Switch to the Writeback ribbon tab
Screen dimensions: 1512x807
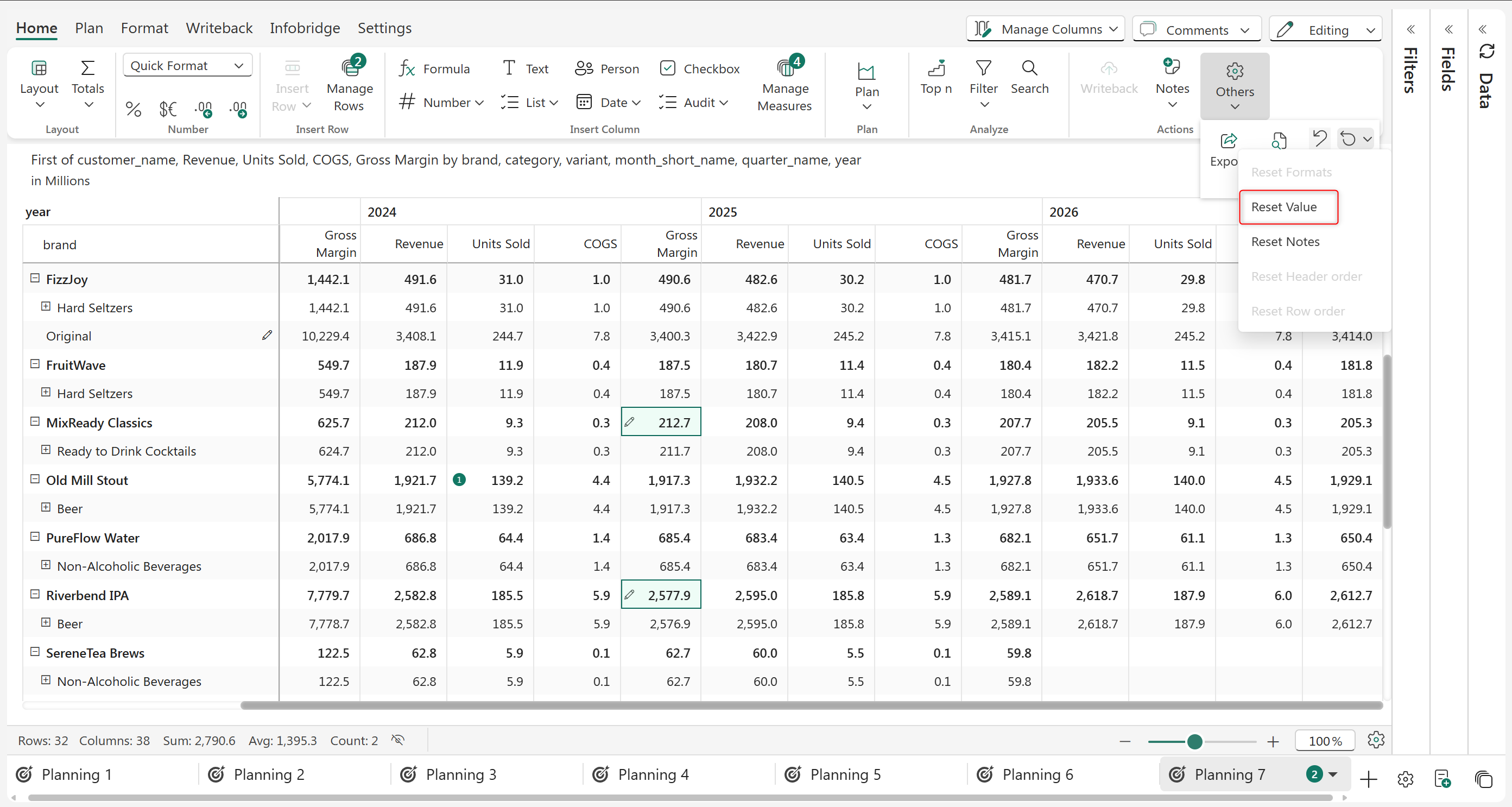pos(219,28)
